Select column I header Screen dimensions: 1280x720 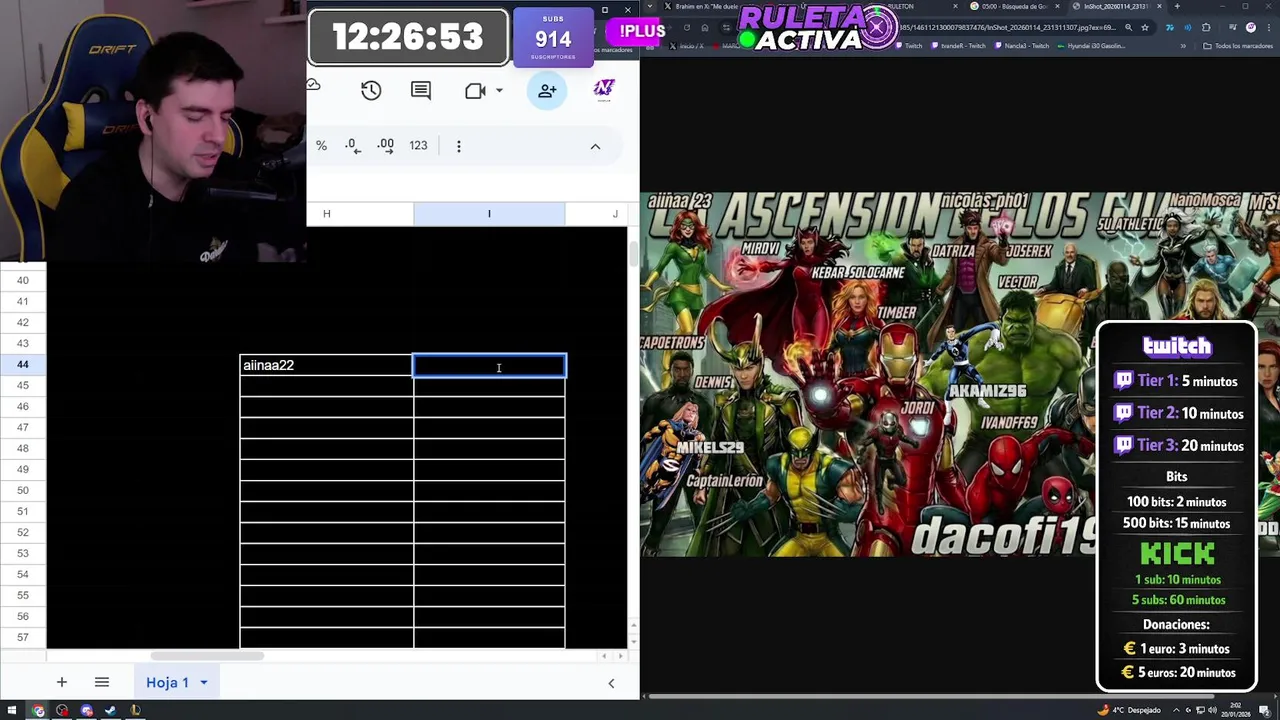[489, 214]
